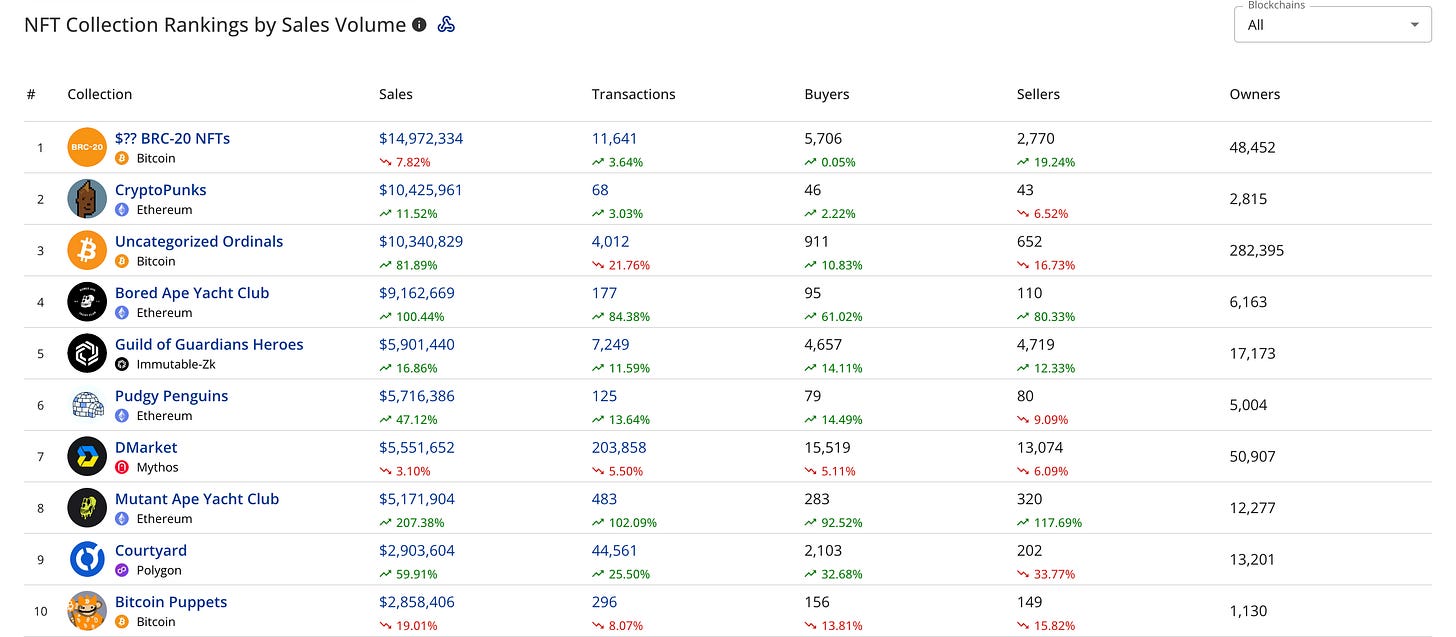The image size is (1456, 637).
Task: Open the Pudgy Penguins collection link
Action: (172, 396)
